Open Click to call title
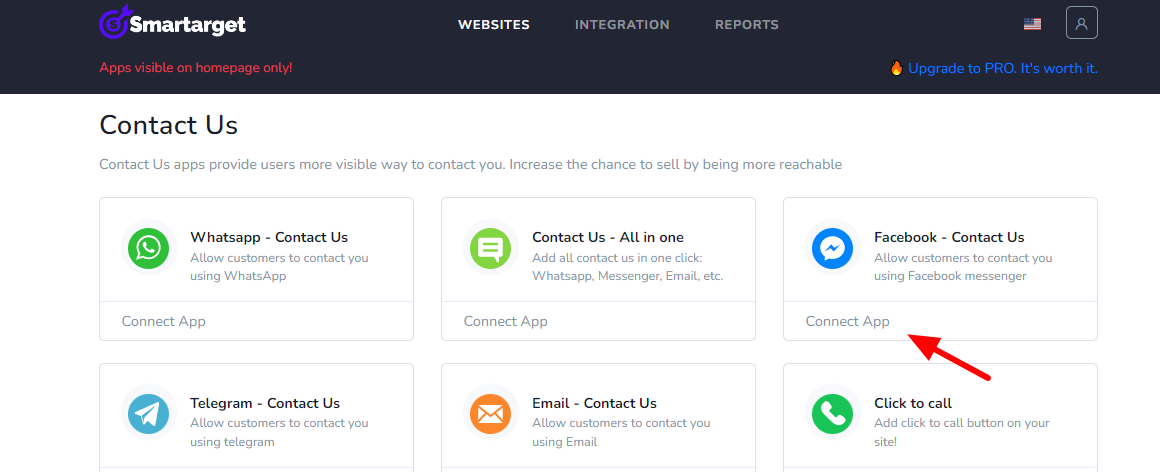 tap(913, 403)
